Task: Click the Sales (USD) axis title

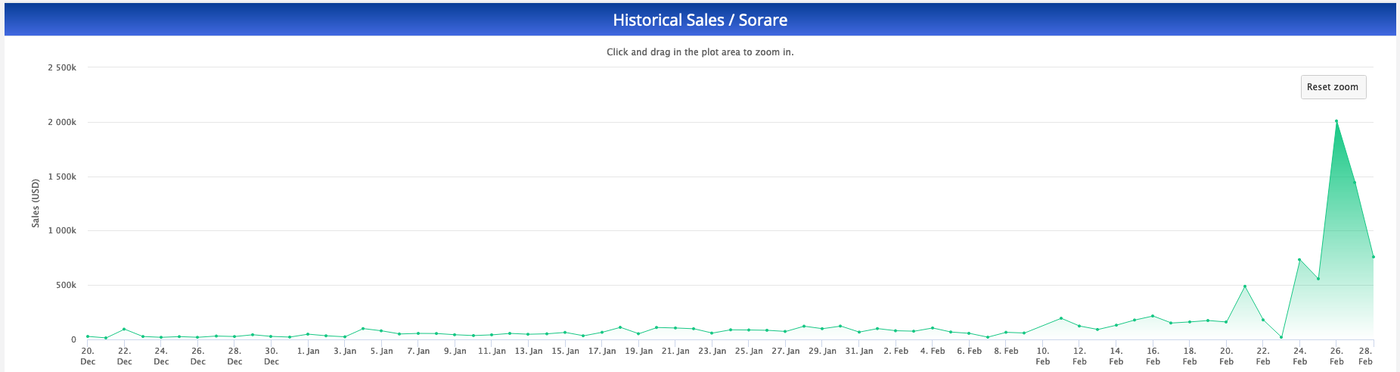Action: (36, 203)
